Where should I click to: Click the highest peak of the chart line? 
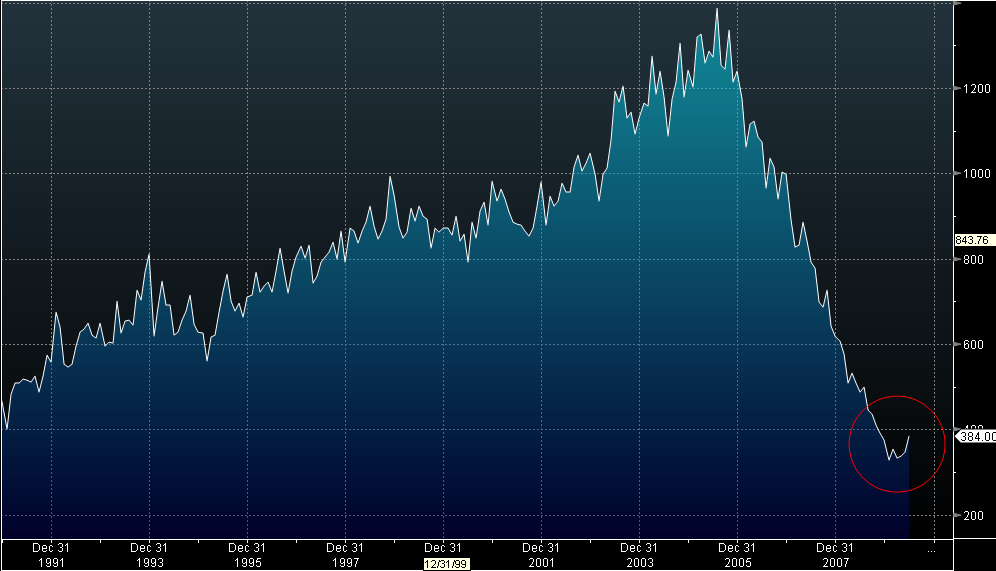click(717, 9)
